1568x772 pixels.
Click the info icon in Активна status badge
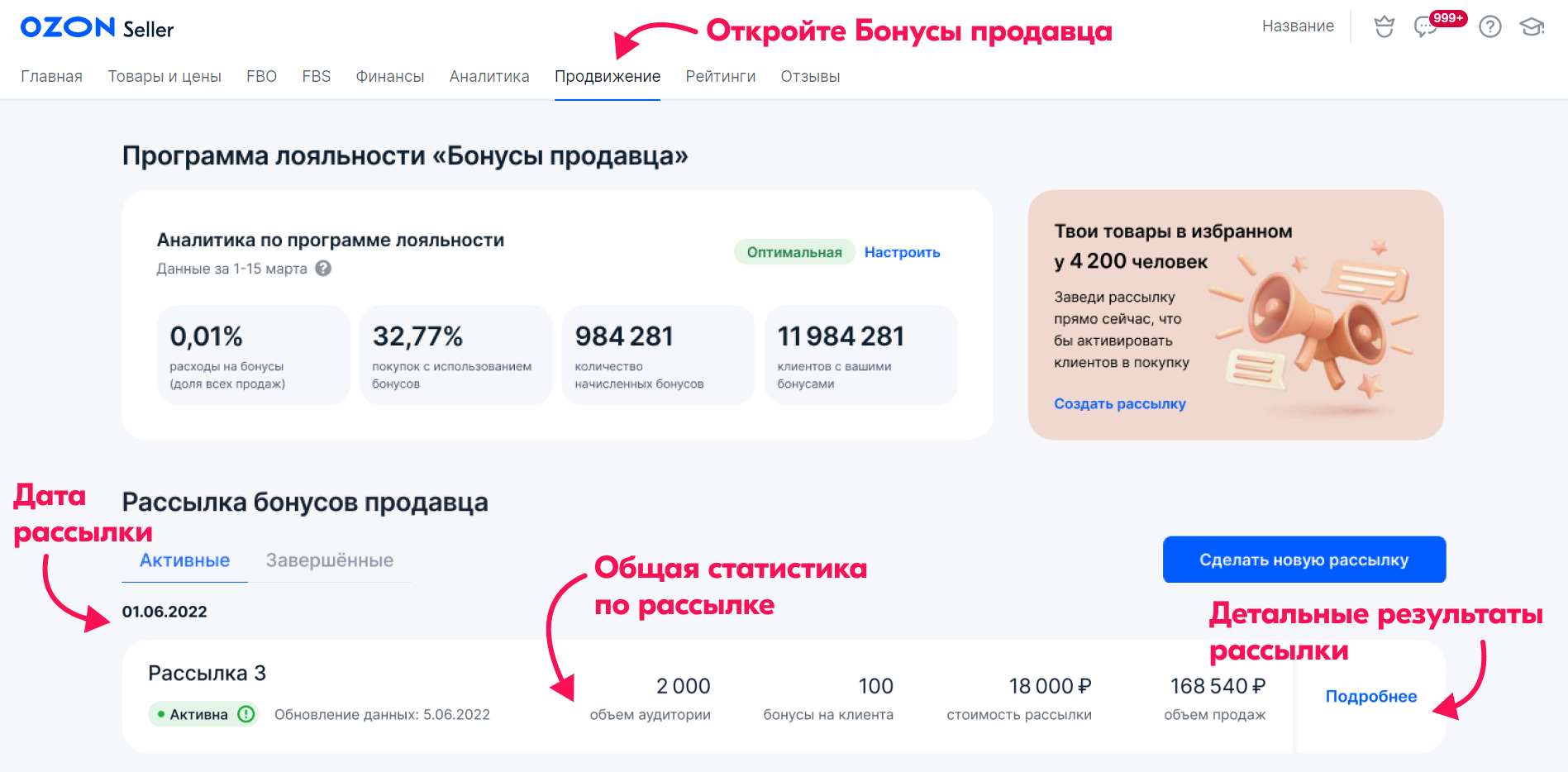coord(246,714)
